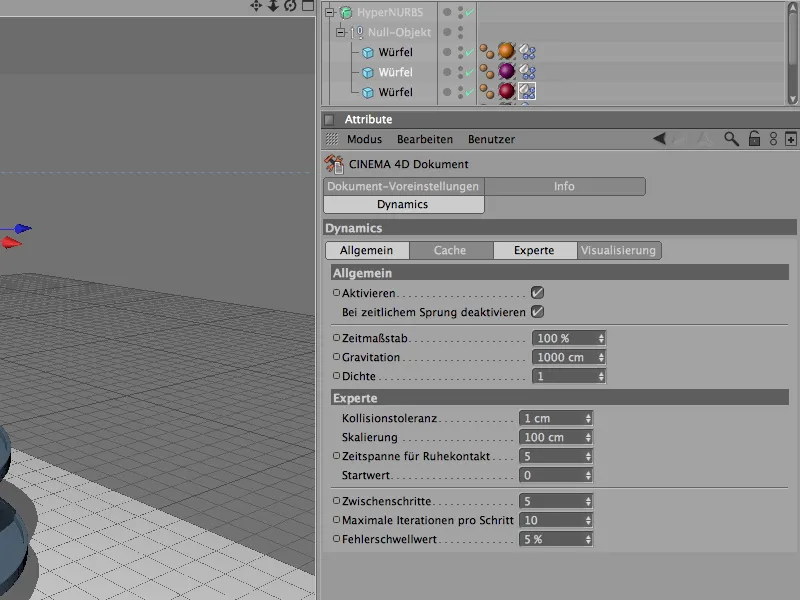Toggle Bei zeitlichem Sprung deaktivieren checkbox

coord(537,312)
